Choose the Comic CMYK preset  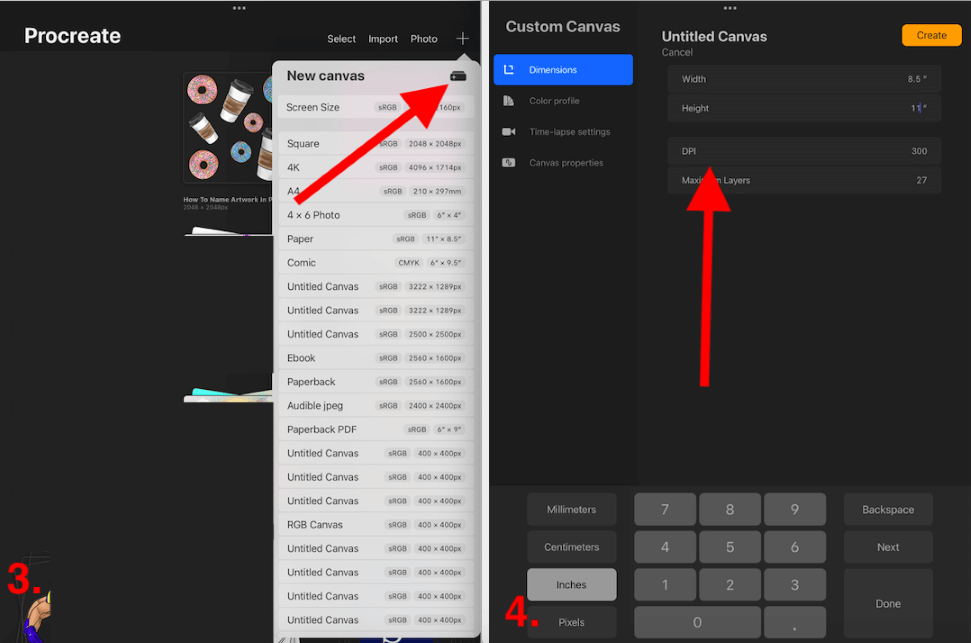[376, 263]
